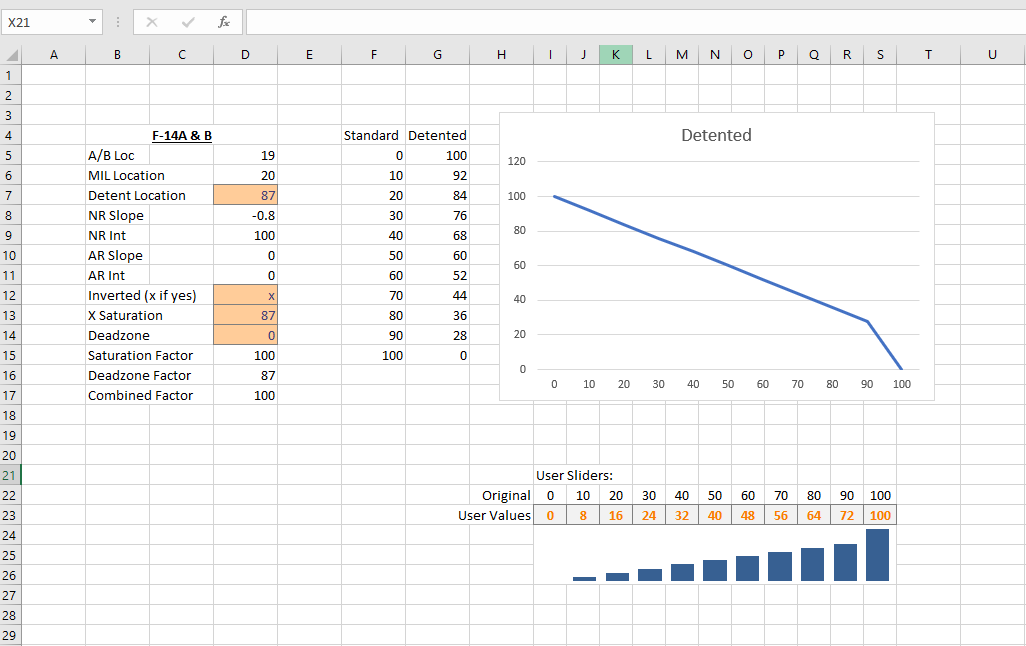
Task: Click inside the formula bar input
Action: pos(635,22)
